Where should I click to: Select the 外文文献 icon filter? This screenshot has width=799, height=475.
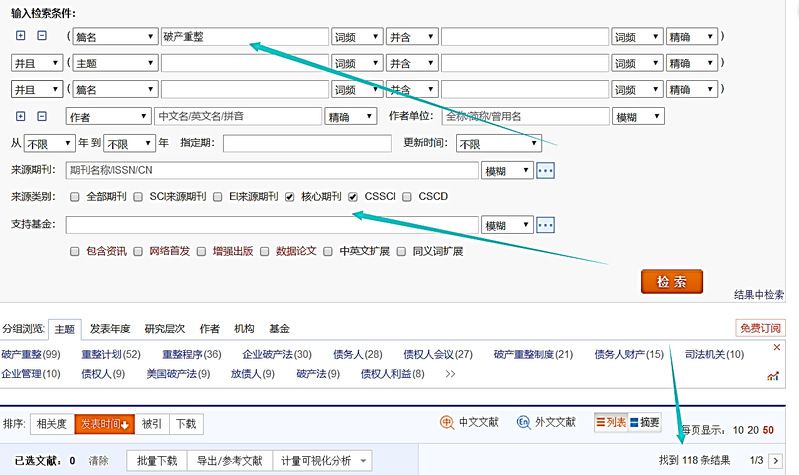[x=546, y=422]
